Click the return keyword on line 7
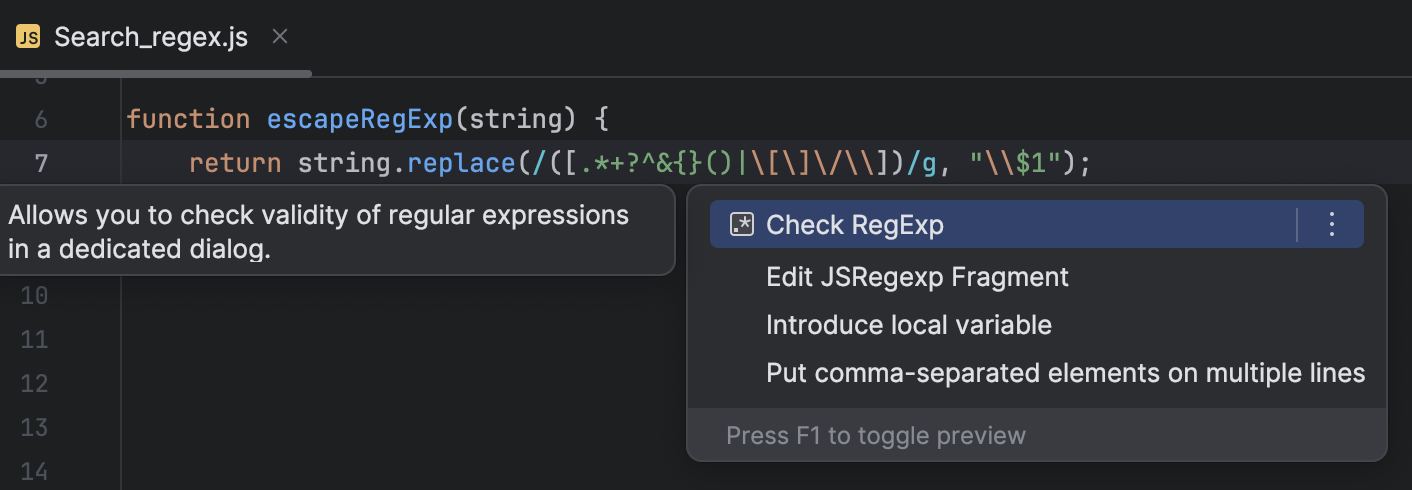 pos(235,163)
